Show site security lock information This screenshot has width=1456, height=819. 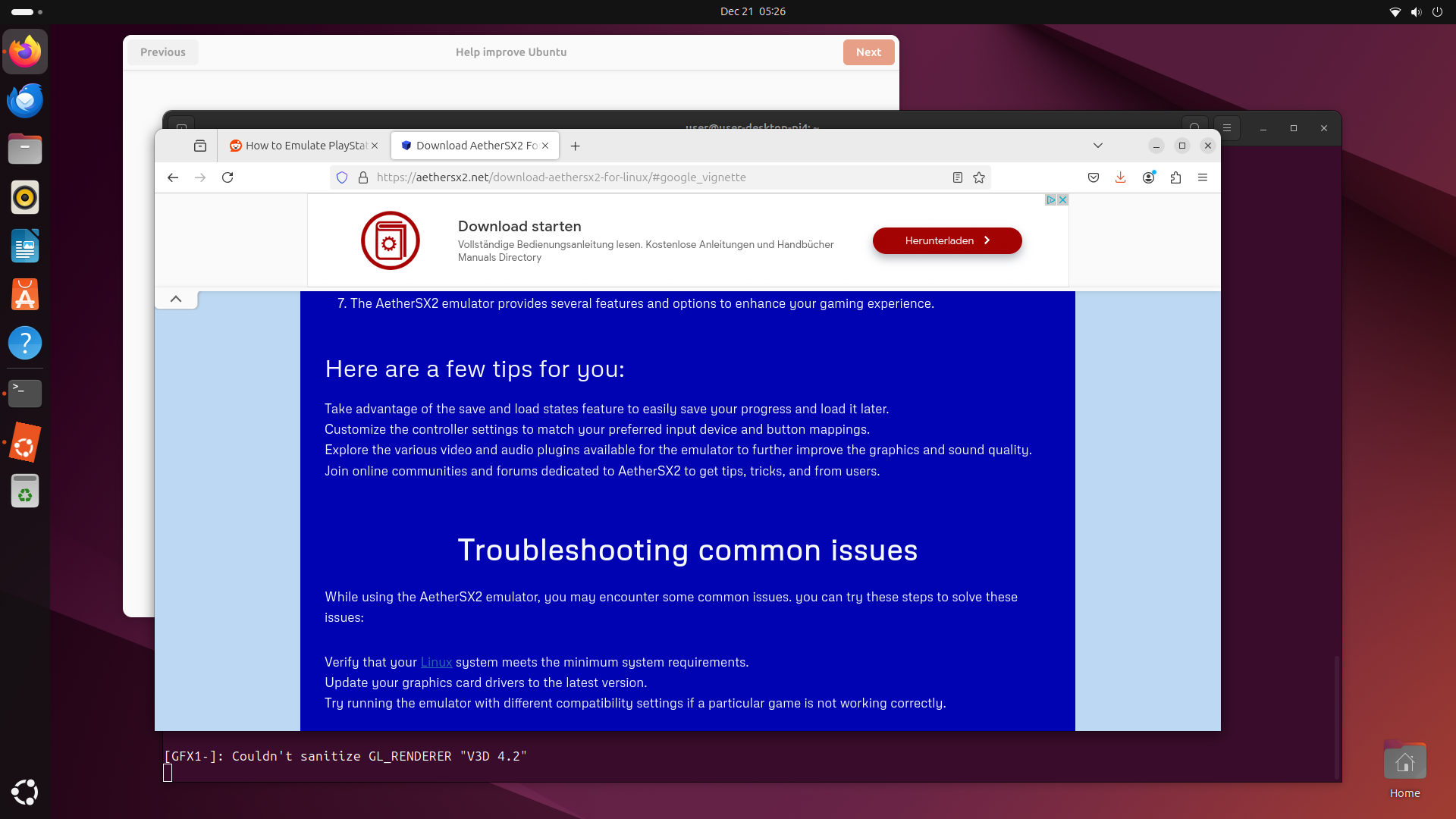pos(363,177)
